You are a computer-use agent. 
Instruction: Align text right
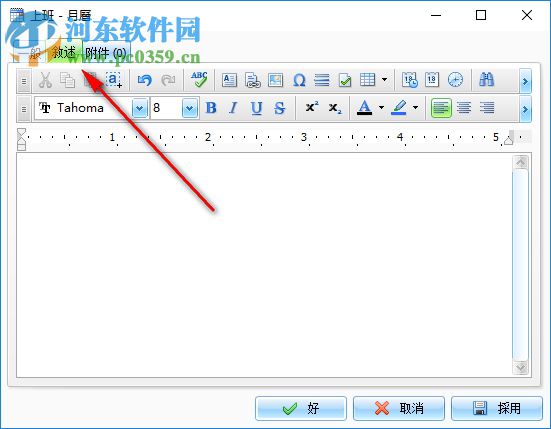pyautogui.click(x=487, y=108)
